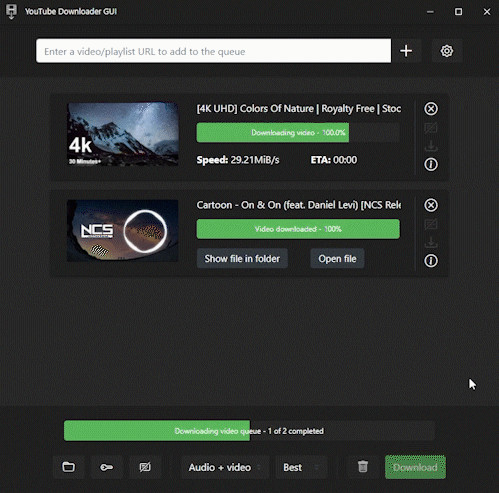Image resolution: width=499 pixels, height=493 pixels.
Task: Toggle subtitles for the Colors Of Nature video
Action: pos(431,128)
